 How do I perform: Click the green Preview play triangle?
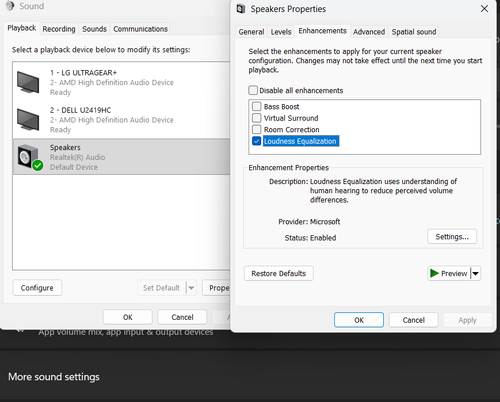(x=434, y=273)
